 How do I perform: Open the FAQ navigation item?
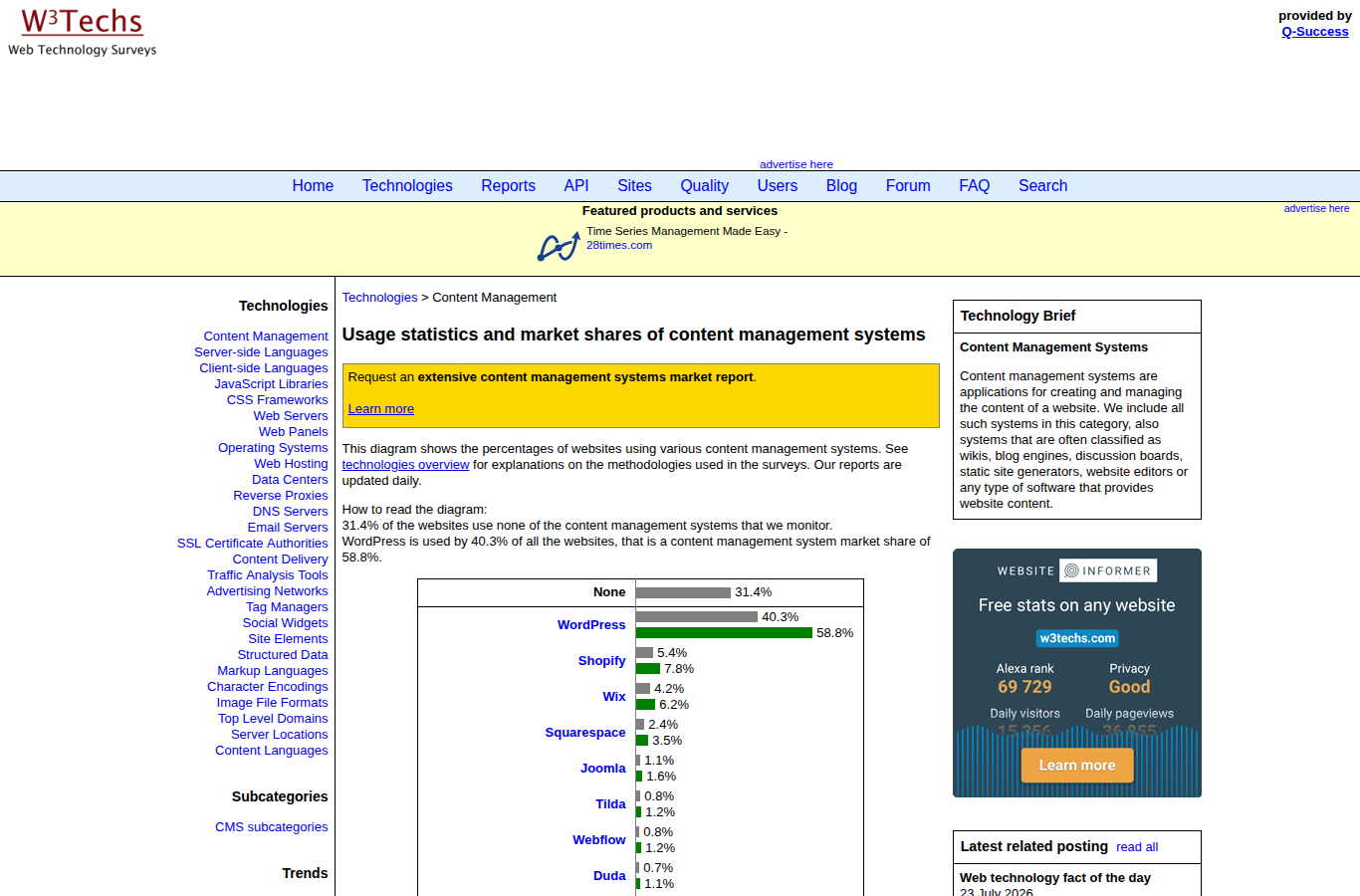tap(975, 186)
